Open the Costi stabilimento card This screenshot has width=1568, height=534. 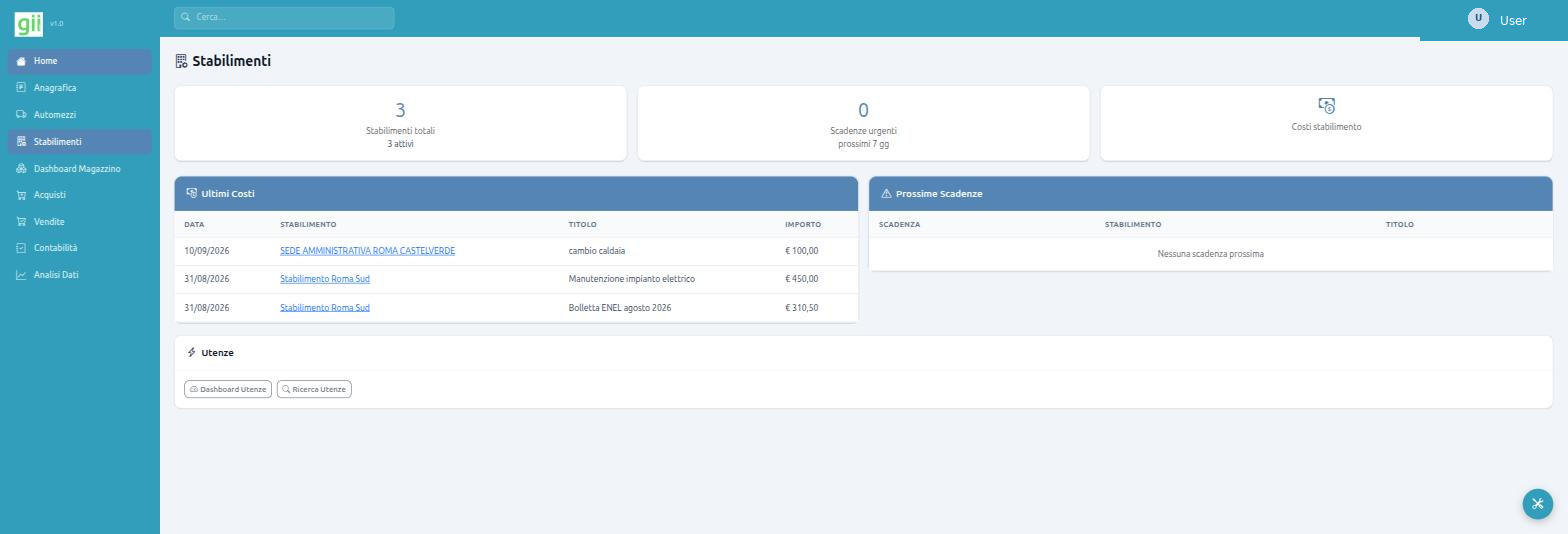click(1326, 123)
